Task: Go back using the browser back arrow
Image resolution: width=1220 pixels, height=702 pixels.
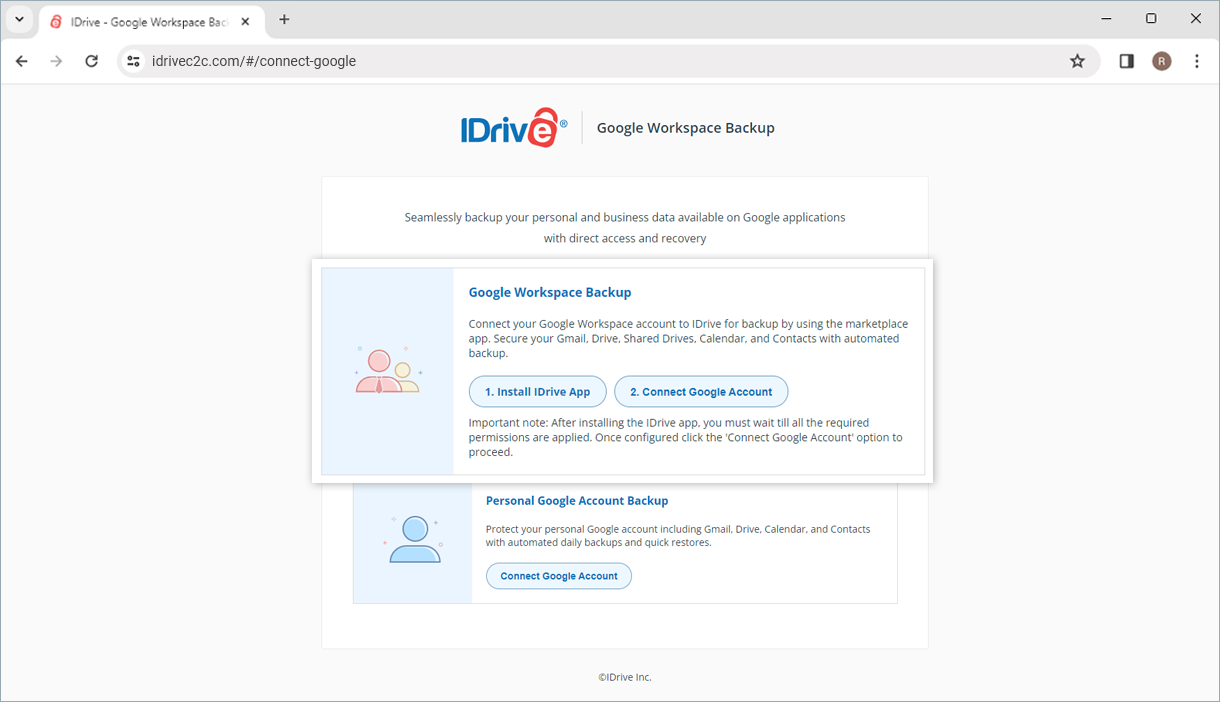Action: point(22,61)
